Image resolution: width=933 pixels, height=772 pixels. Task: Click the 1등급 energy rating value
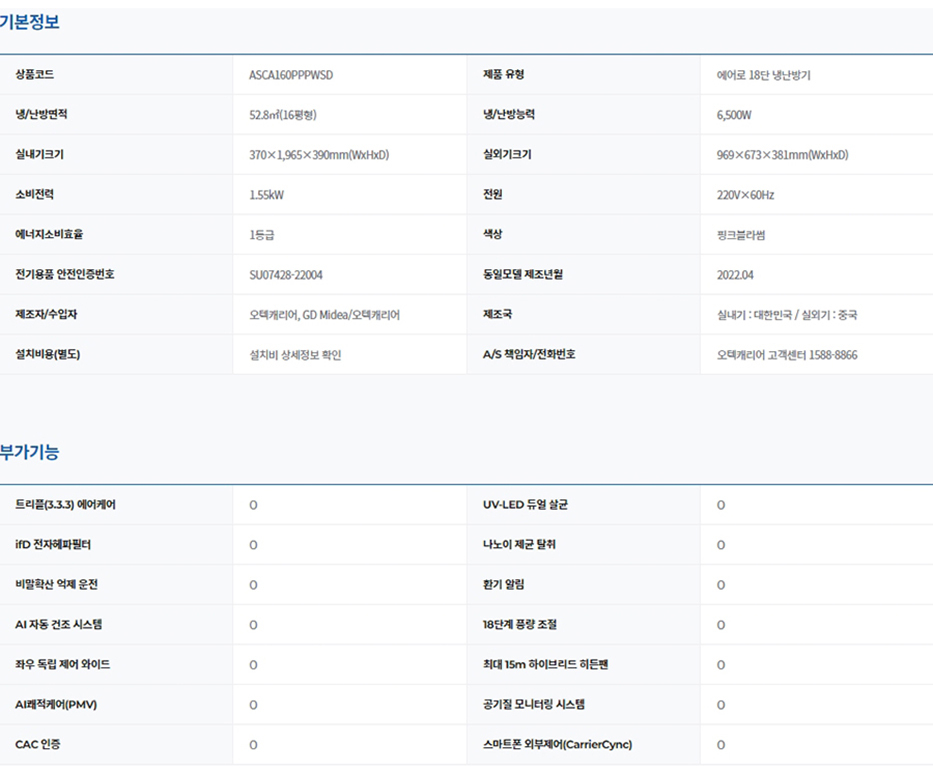[x=262, y=235]
